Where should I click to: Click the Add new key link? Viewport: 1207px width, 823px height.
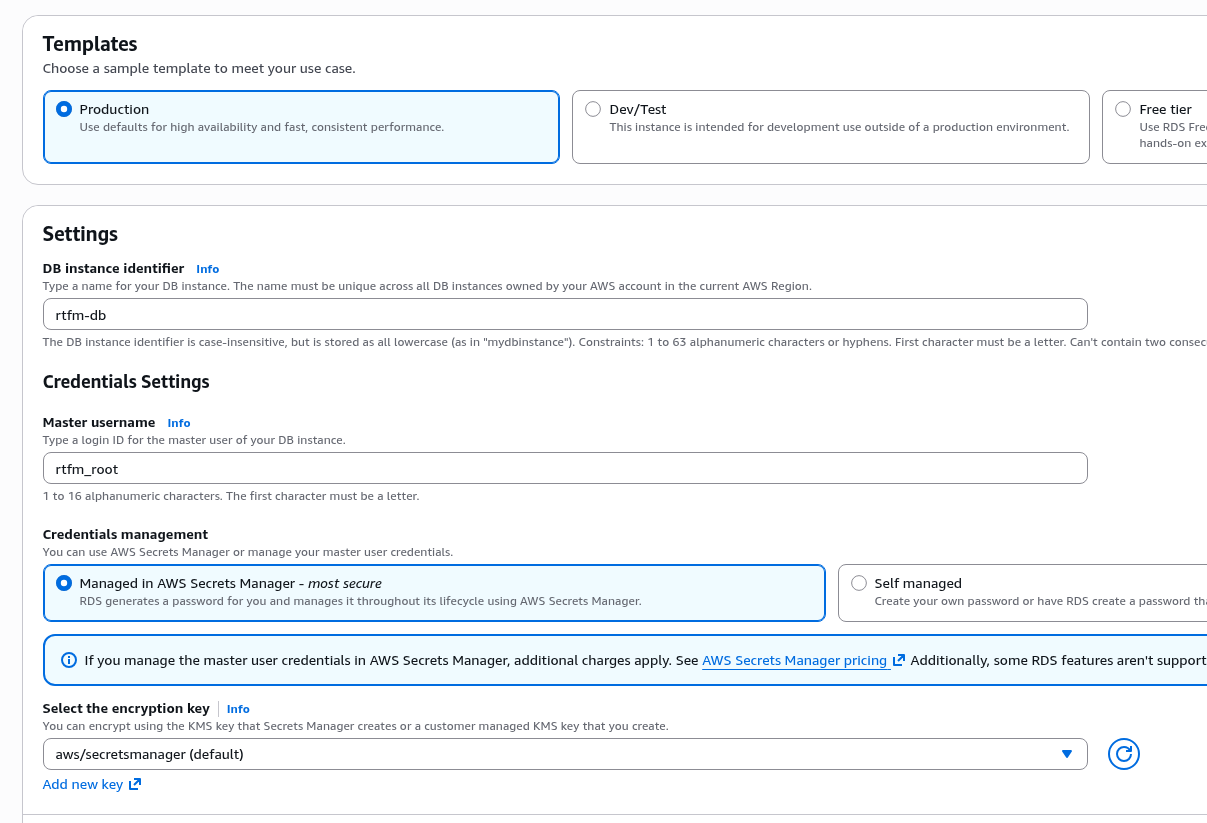(x=83, y=785)
